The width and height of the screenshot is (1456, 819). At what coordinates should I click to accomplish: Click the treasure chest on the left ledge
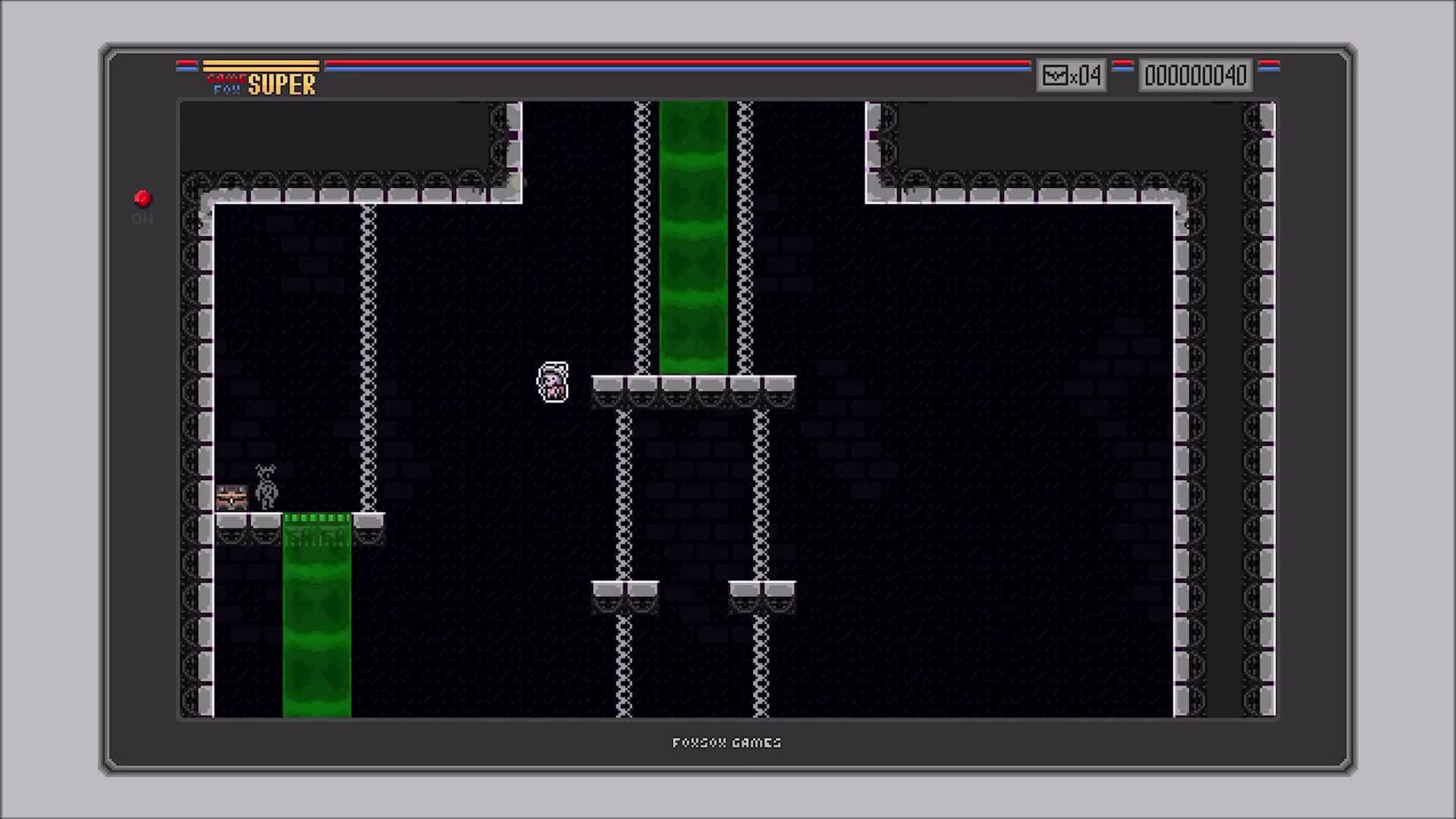tap(231, 497)
